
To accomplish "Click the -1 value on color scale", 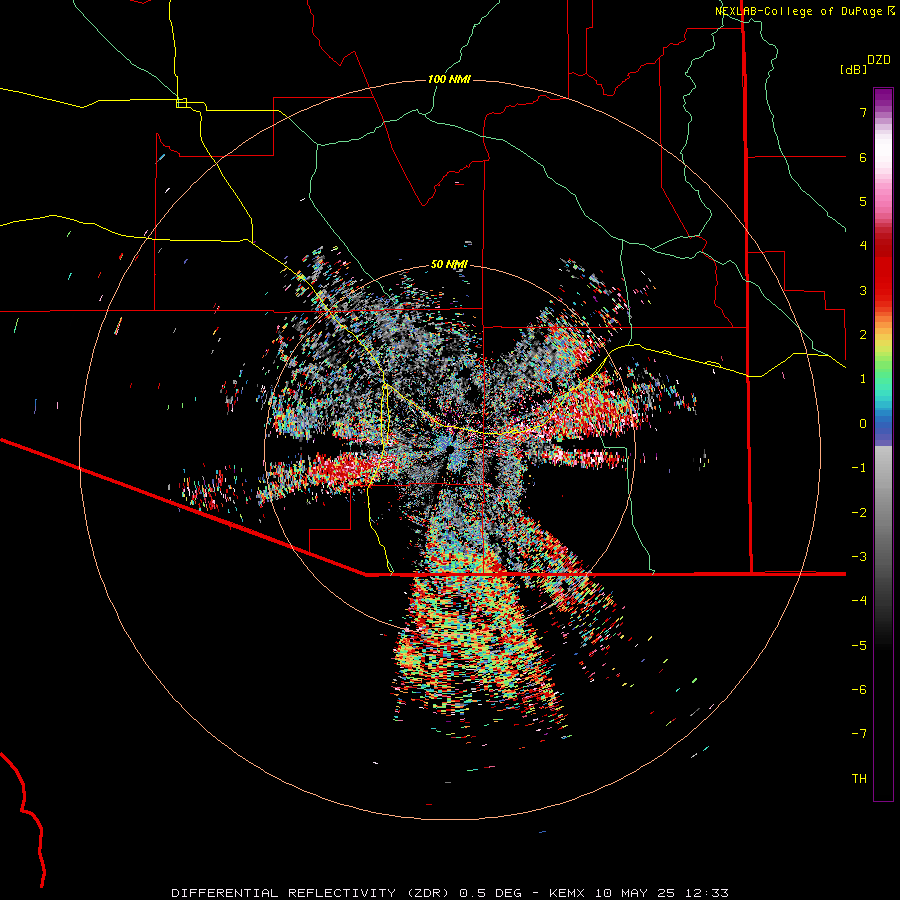I will (x=859, y=468).
